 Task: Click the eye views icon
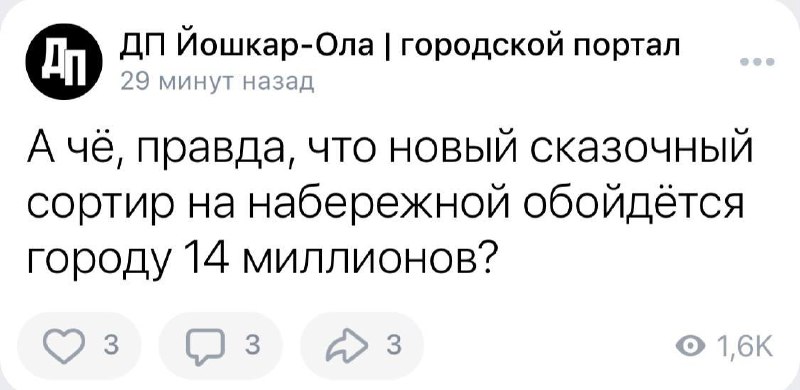686,347
